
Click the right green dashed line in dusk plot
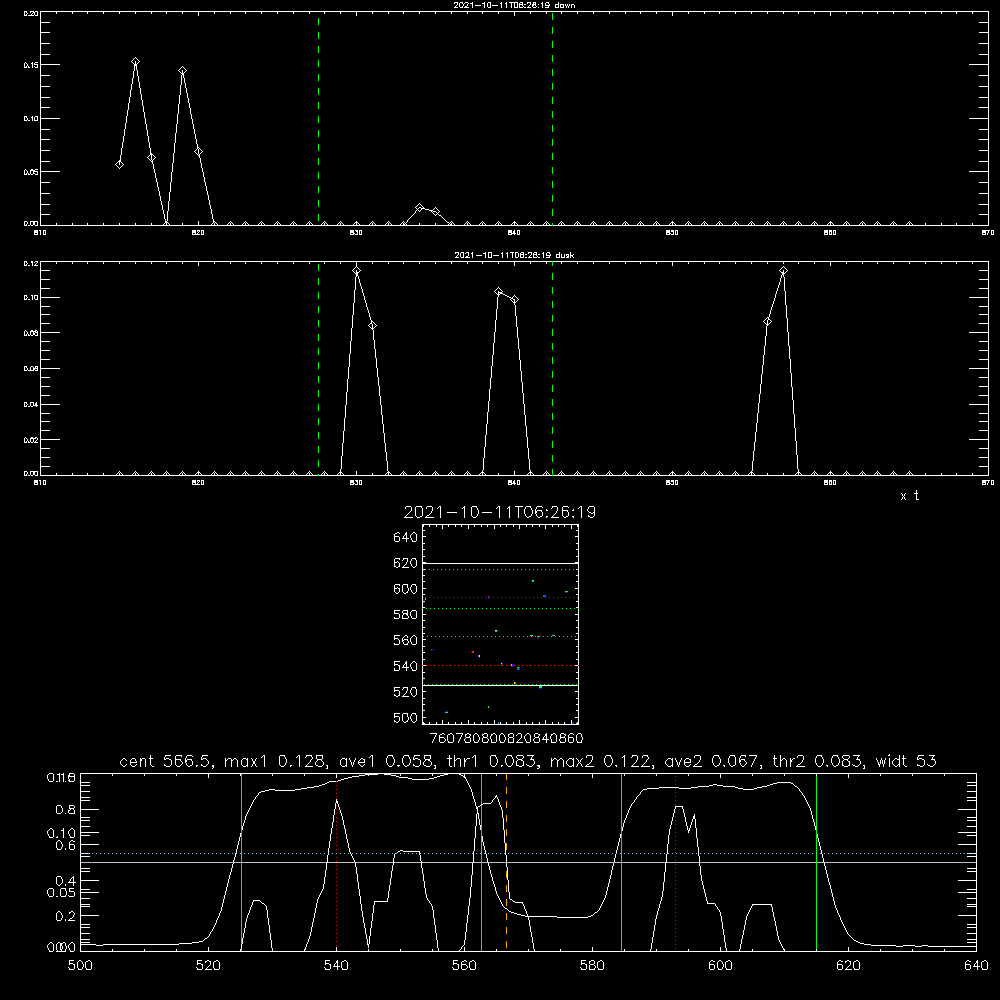click(552, 369)
